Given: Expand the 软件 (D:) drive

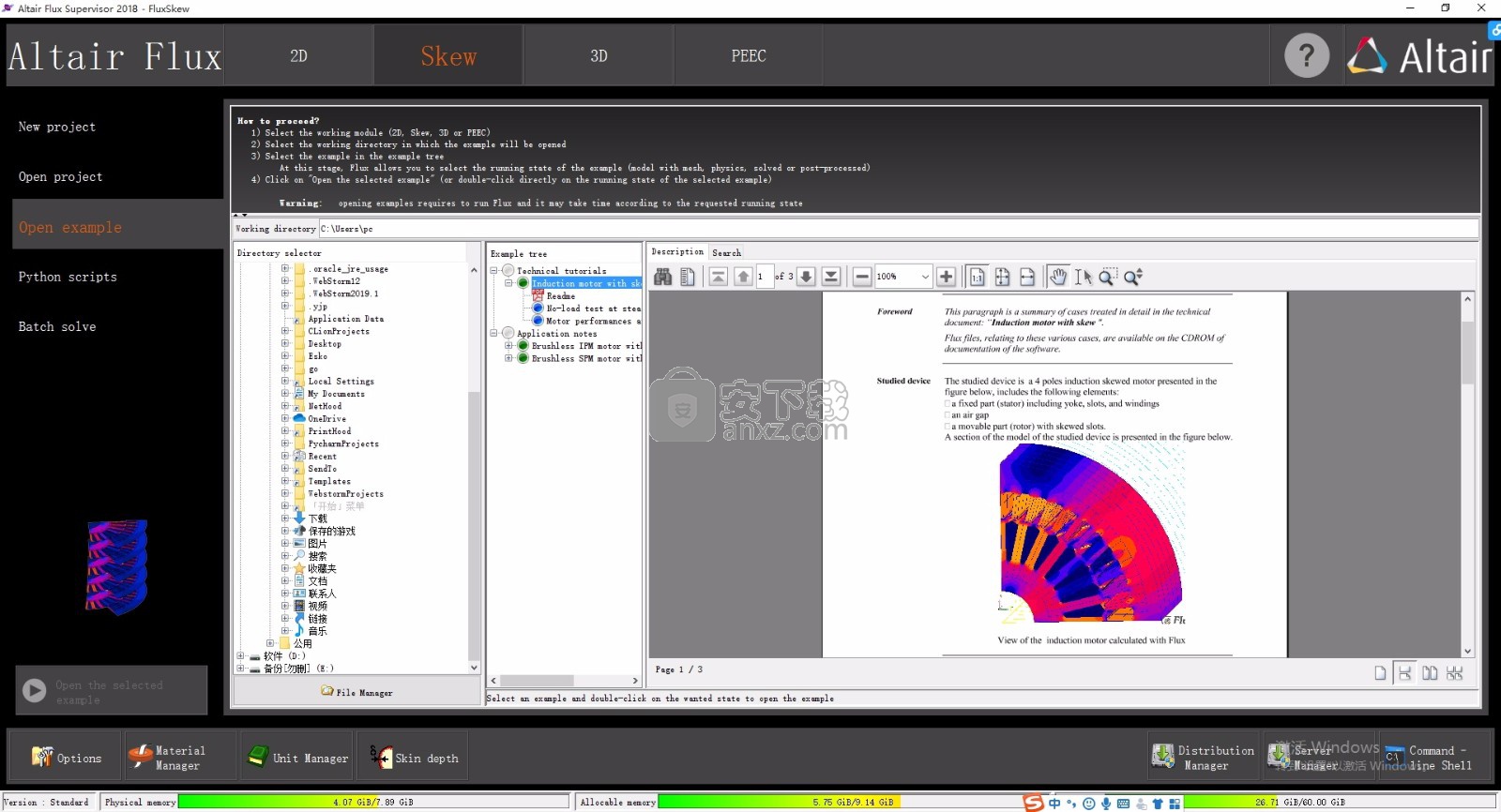Looking at the screenshot, I should tap(241, 656).
